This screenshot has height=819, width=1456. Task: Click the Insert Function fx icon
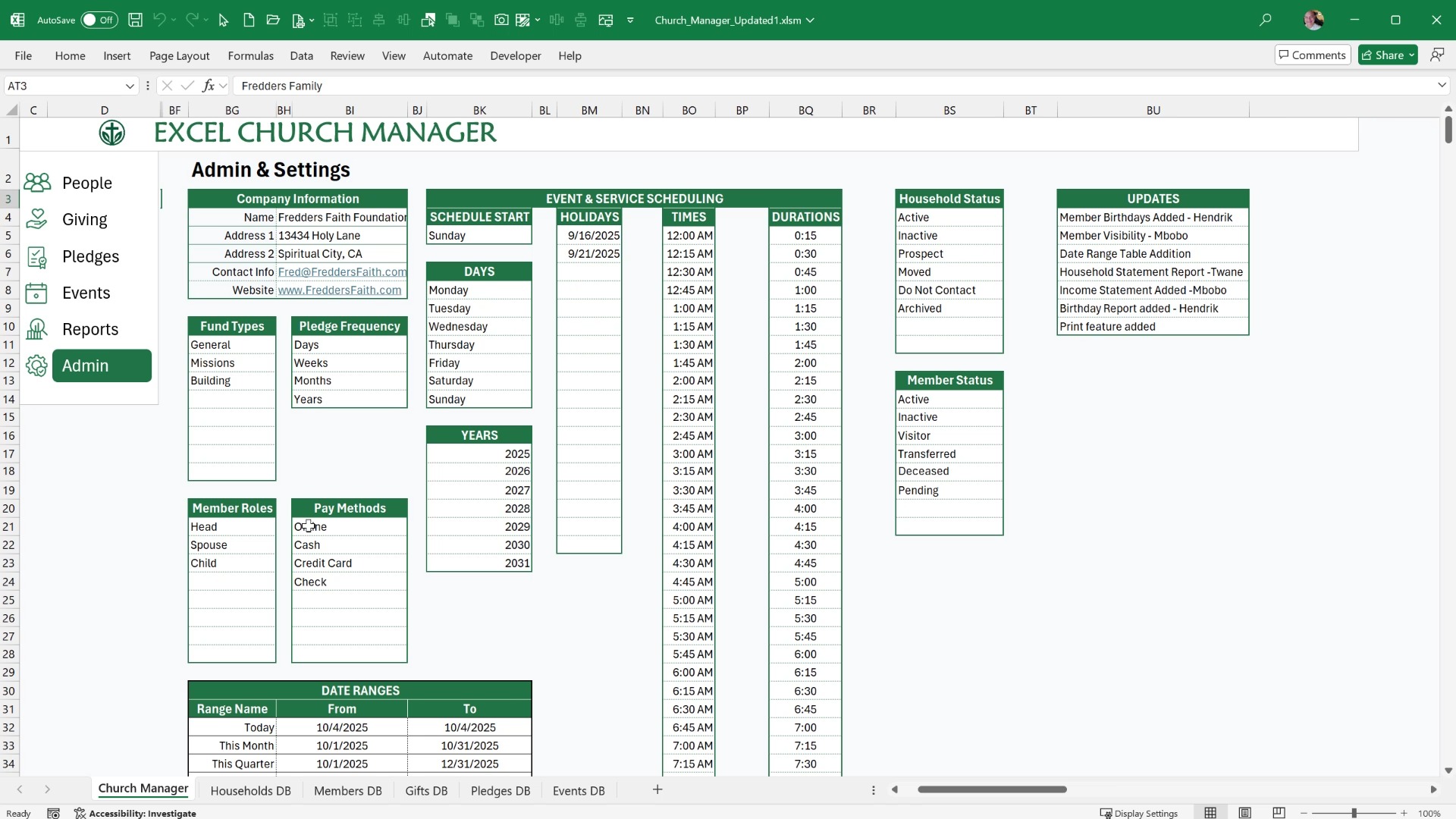pos(208,86)
